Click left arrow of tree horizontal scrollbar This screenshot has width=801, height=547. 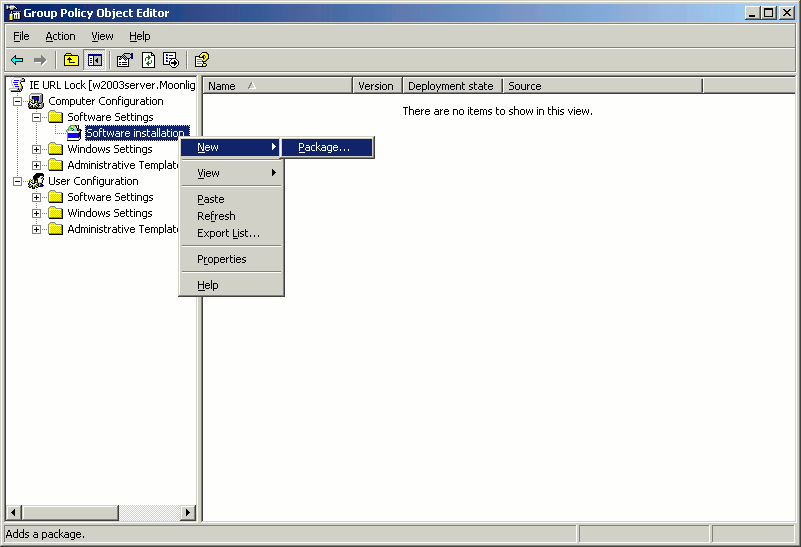[x=14, y=512]
